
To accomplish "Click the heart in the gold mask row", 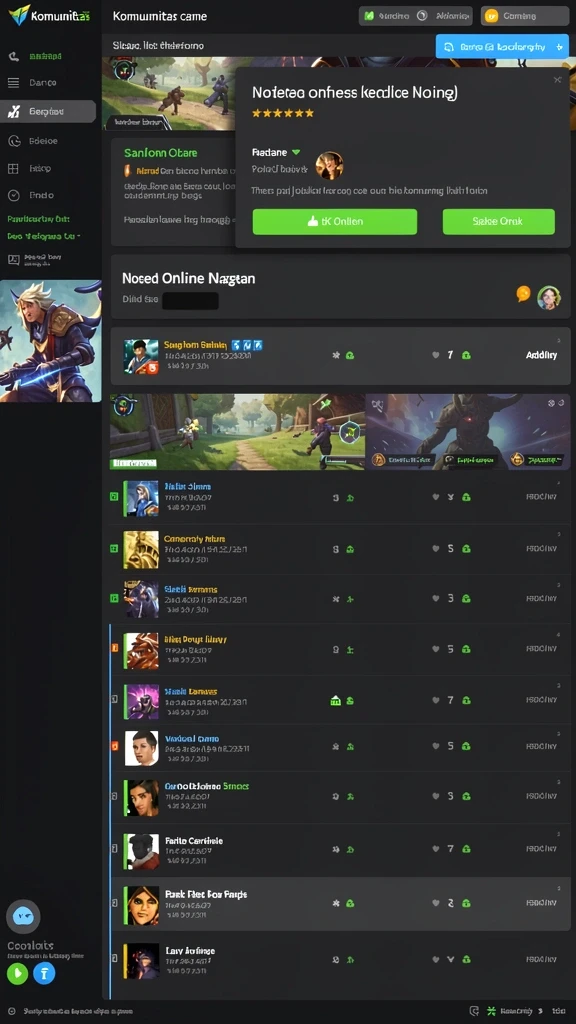I will pyautogui.click(x=436, y=549).
